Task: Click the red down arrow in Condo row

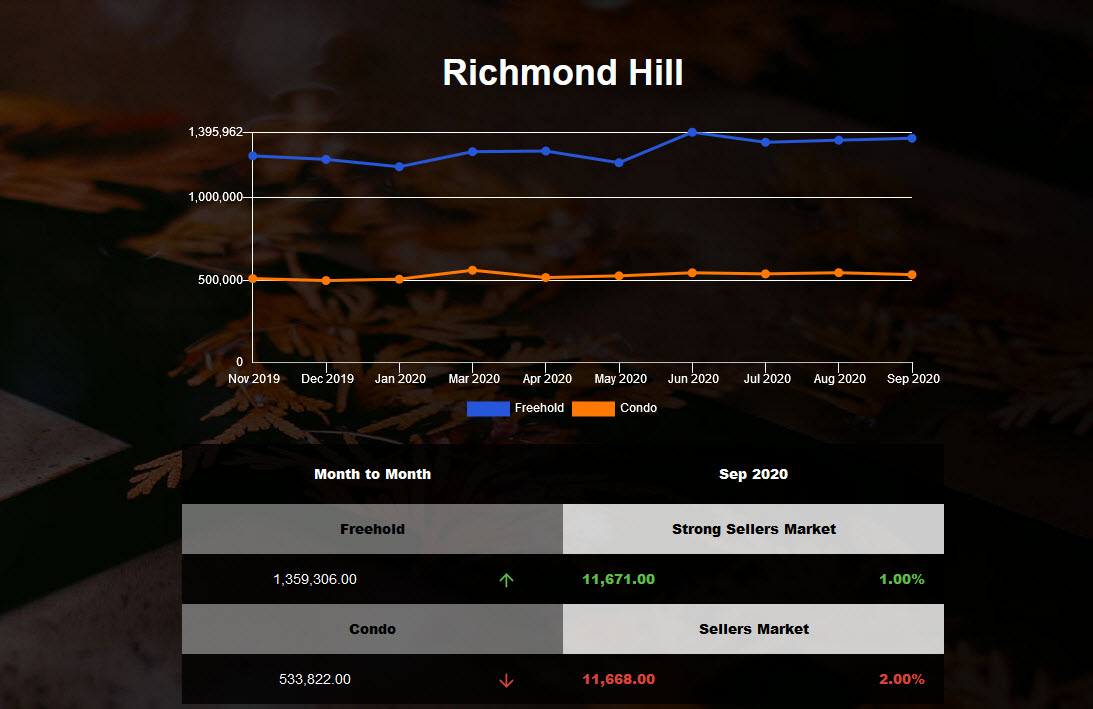Action: pos(506,680)
